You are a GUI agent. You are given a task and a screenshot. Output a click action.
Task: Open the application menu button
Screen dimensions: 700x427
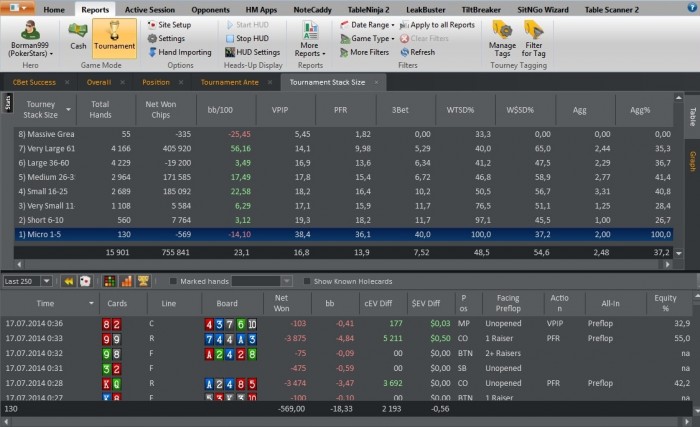[18, 8]
